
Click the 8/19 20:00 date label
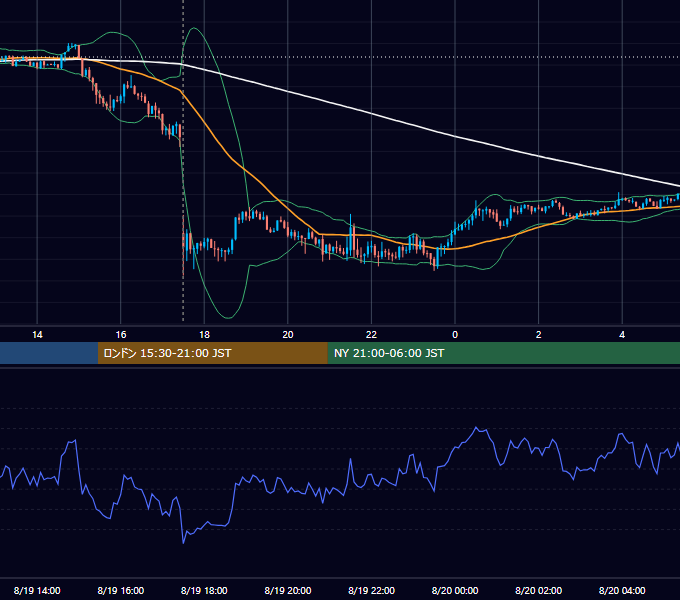288,590
